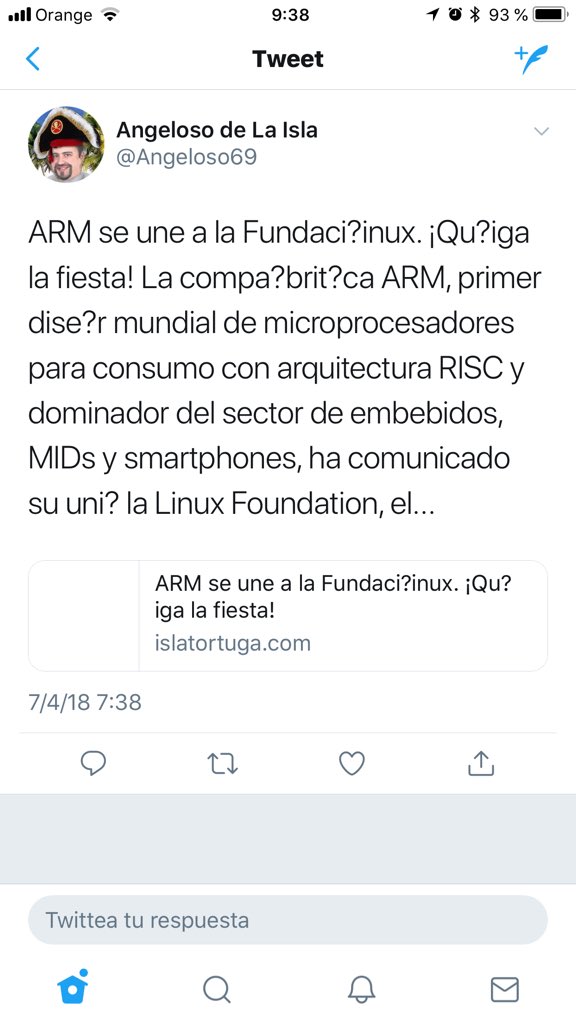Open the Notifications bell tab
Screen dimensions: 576x1024
point(361,989)
